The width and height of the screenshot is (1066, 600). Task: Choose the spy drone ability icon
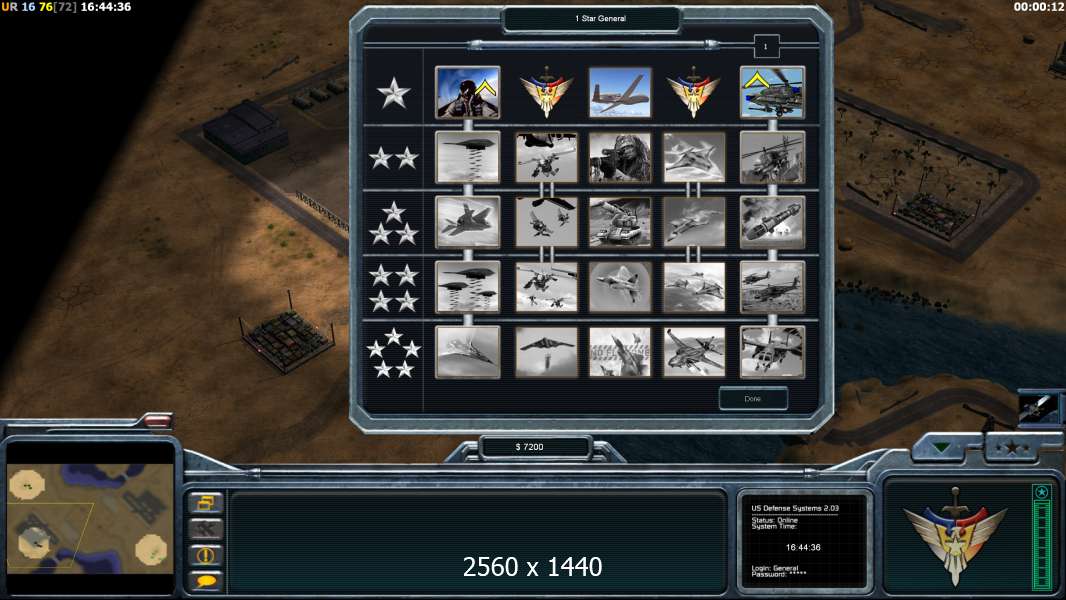(619, 92)
